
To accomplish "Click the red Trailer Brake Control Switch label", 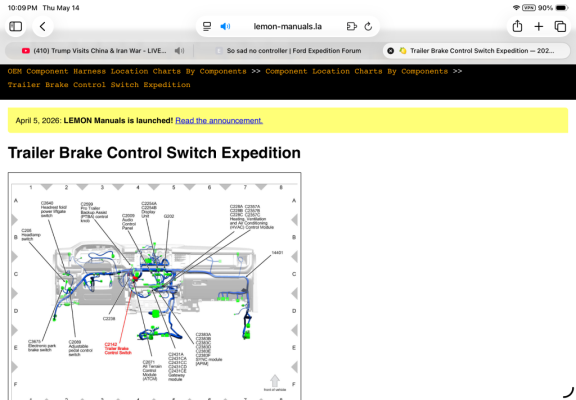I will tap(118, 349).
